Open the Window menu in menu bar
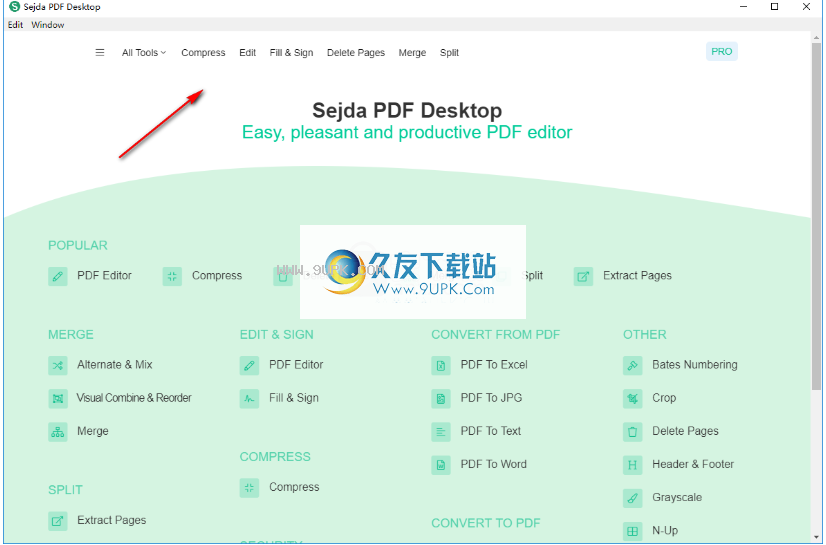This screenshot has height=545, width=826. (48, 25)
